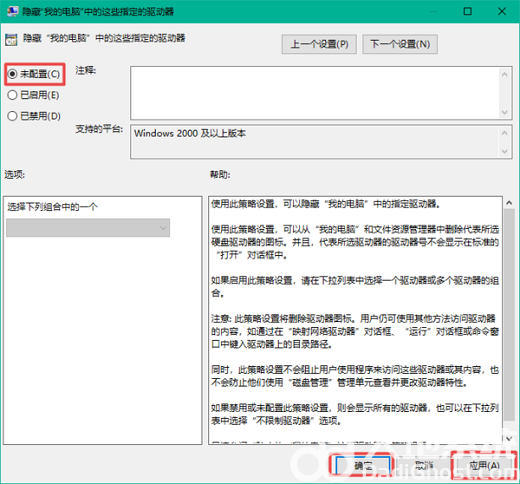Viewport: 520px width, 484px height.
Task: Open the 选择下列组合中的一个 dropdown
Action: 88,228
